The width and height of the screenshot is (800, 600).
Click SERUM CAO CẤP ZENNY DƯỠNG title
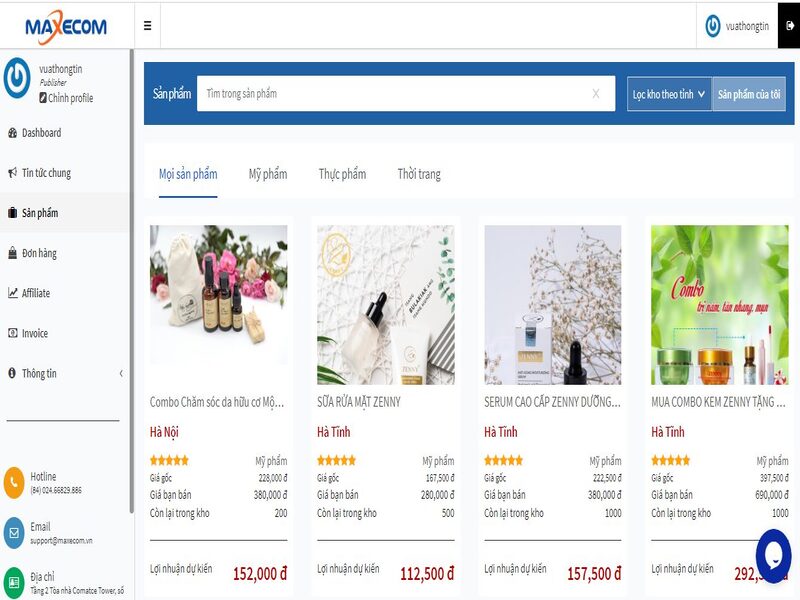coord(552,403)
